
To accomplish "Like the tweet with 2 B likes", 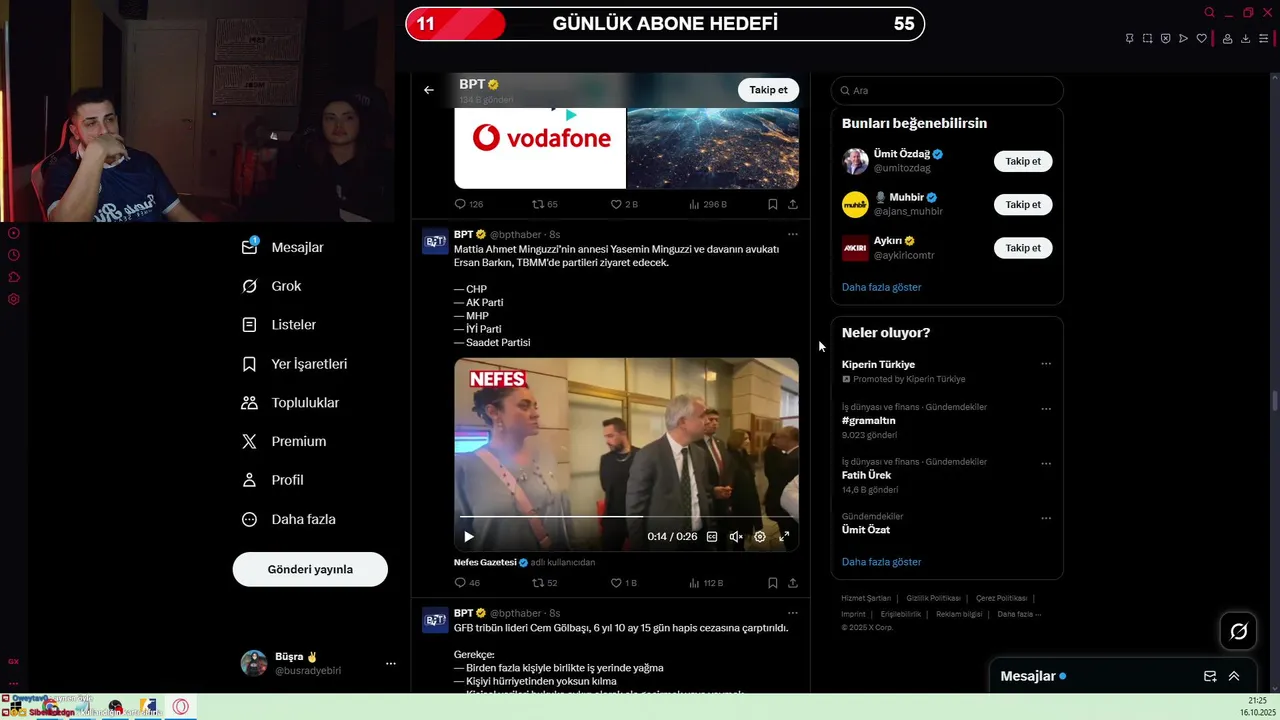I will point(624,204).
